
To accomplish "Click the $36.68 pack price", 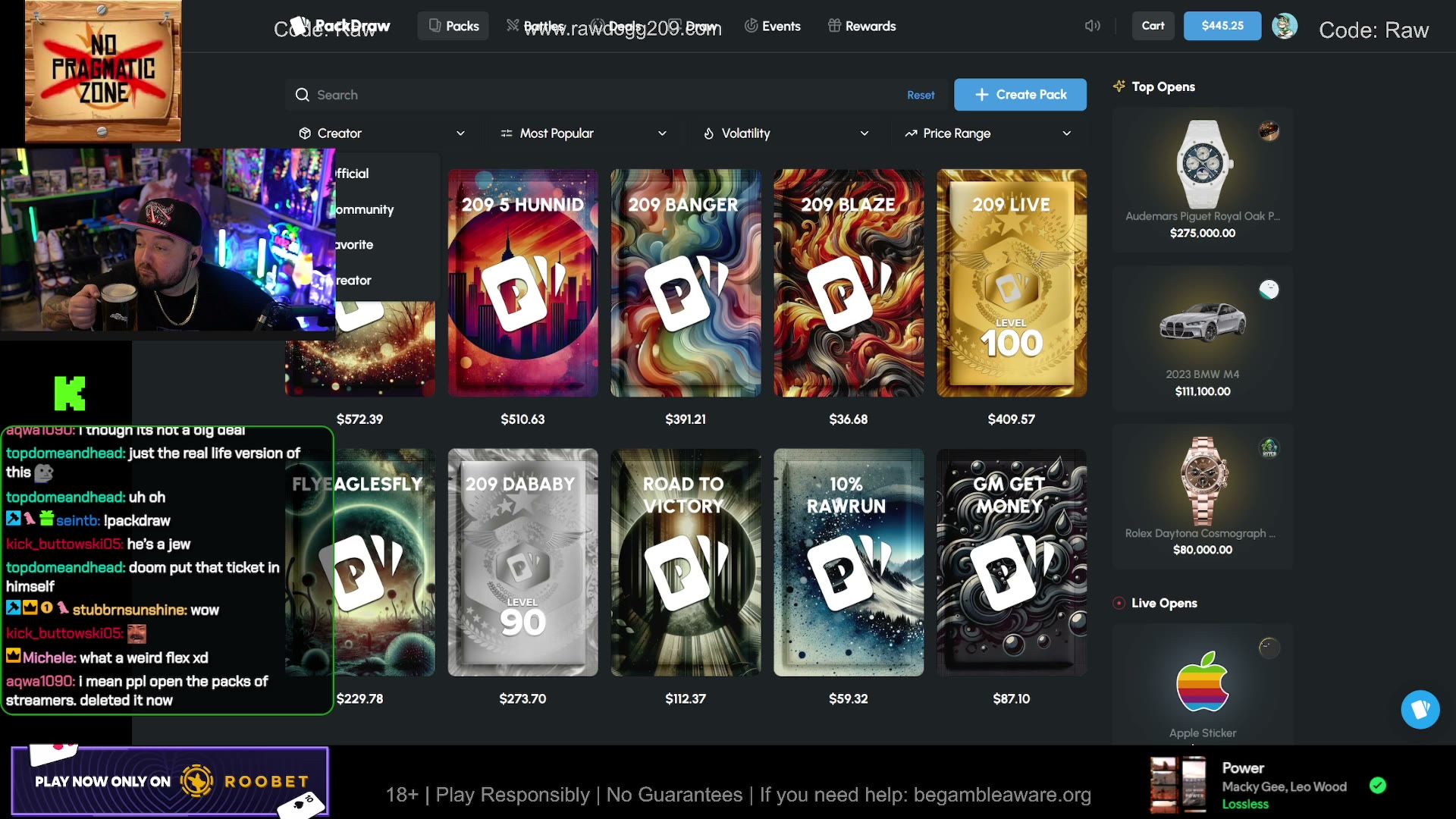I will pos(849,419).
